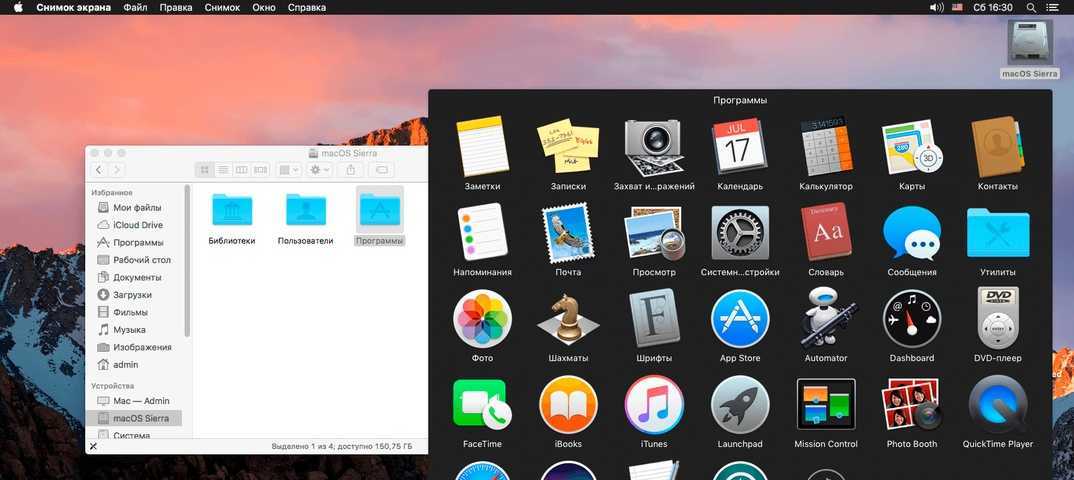Open the Automator app
The image size is (1074, 480).
click(825, 319)
